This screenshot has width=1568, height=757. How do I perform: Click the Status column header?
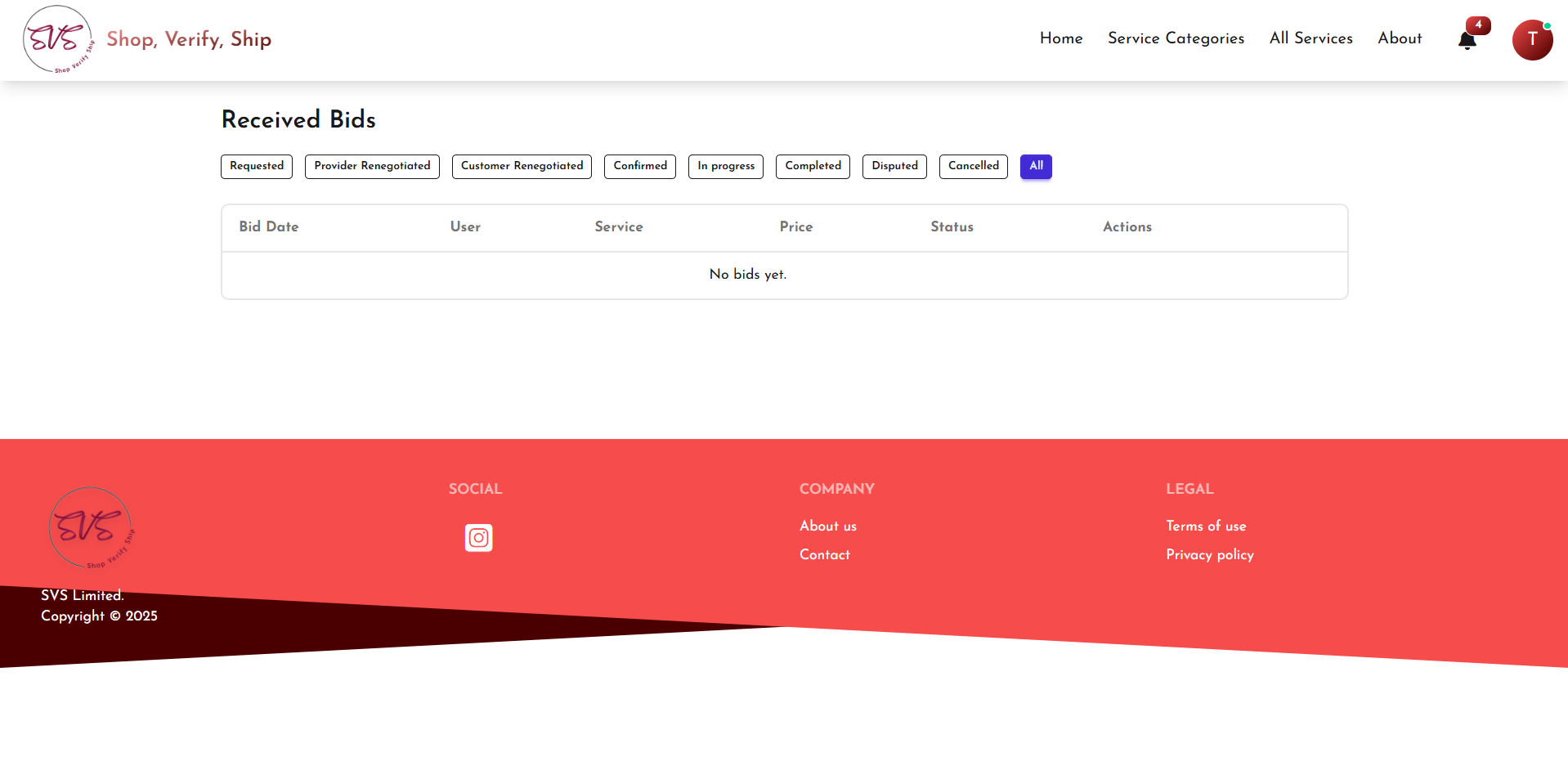(x=952, y=226)
